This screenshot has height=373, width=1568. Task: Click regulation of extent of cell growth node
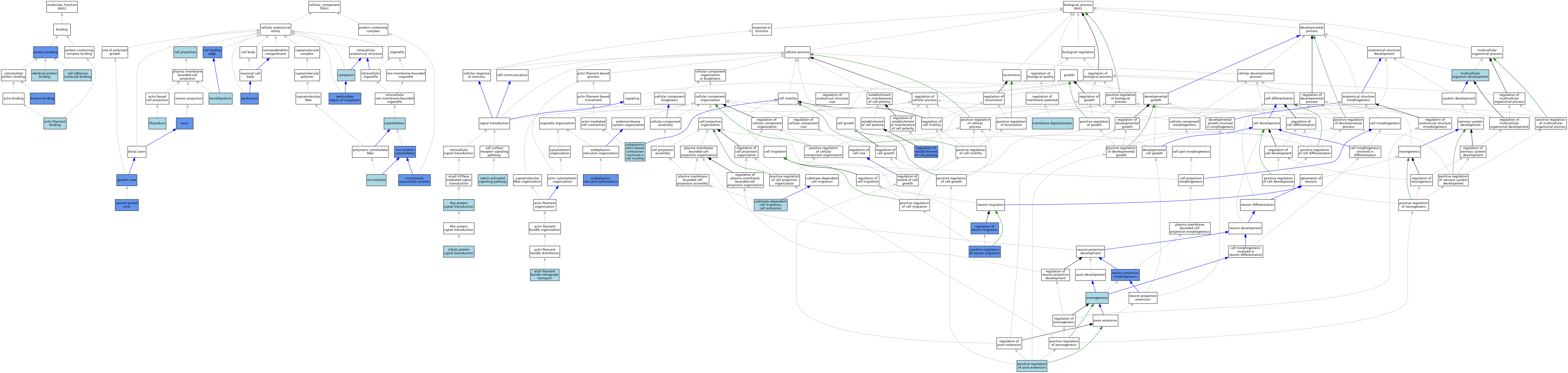point(908,180)
